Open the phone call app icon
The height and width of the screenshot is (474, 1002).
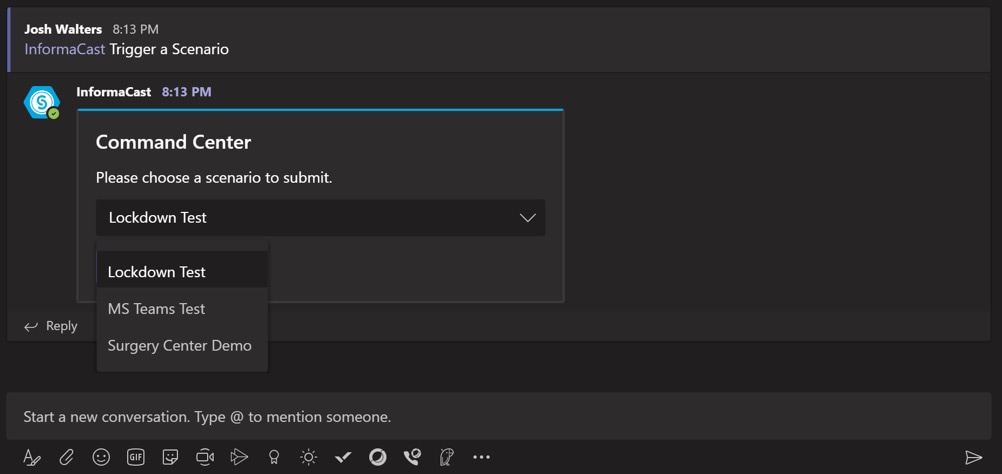tap(412, 457)
